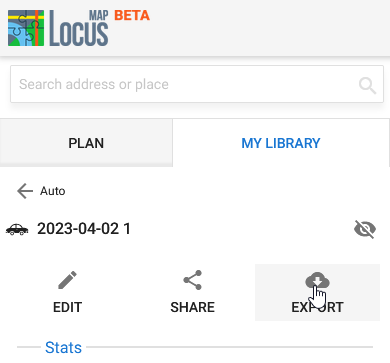This screenshot has width=390, height=363.
Task: Return to the Auto folder label
Action: point(53,191)
